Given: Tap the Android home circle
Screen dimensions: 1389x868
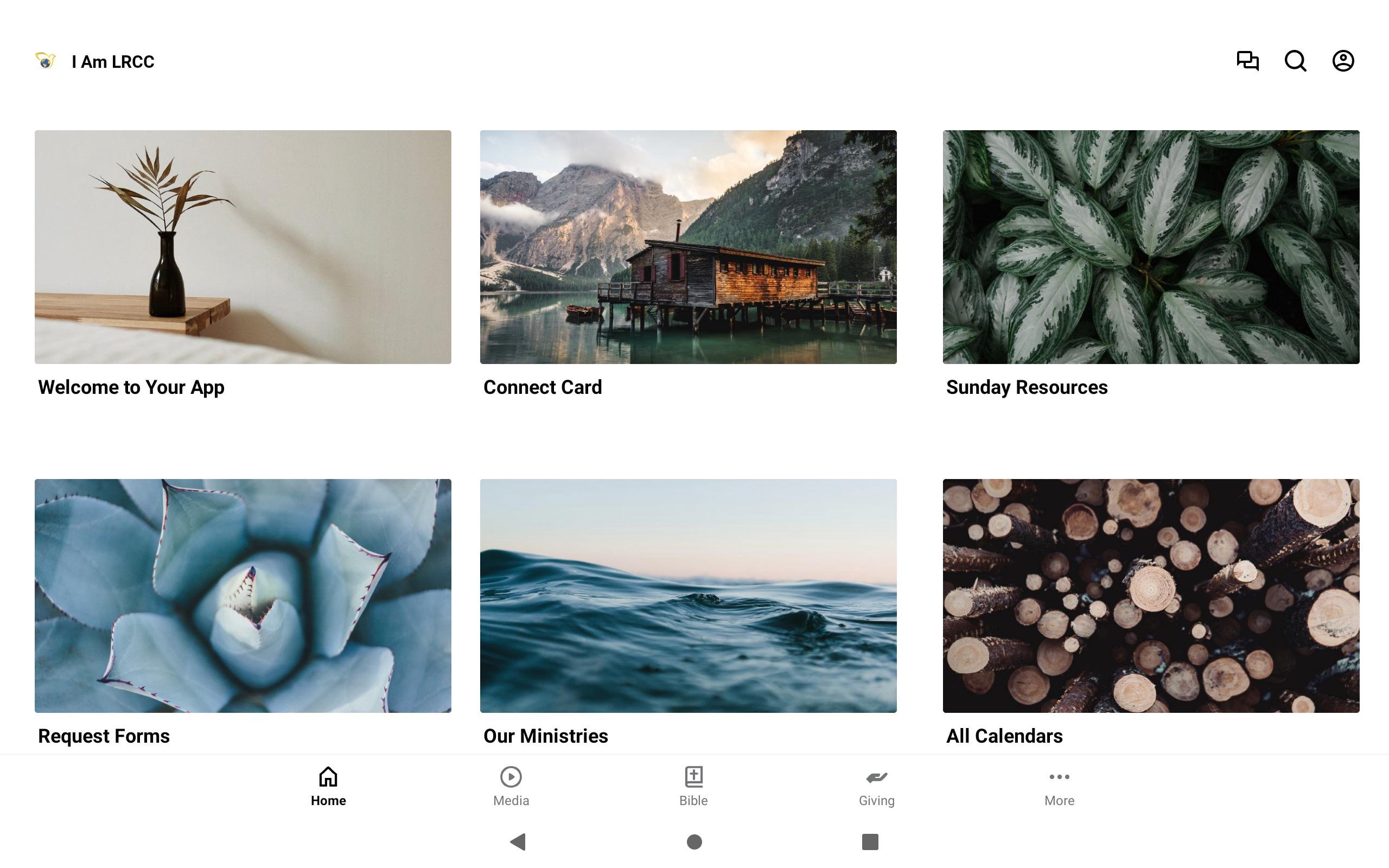Looking at the screenshot, I should pyautogui.click(x=694, y=841).
